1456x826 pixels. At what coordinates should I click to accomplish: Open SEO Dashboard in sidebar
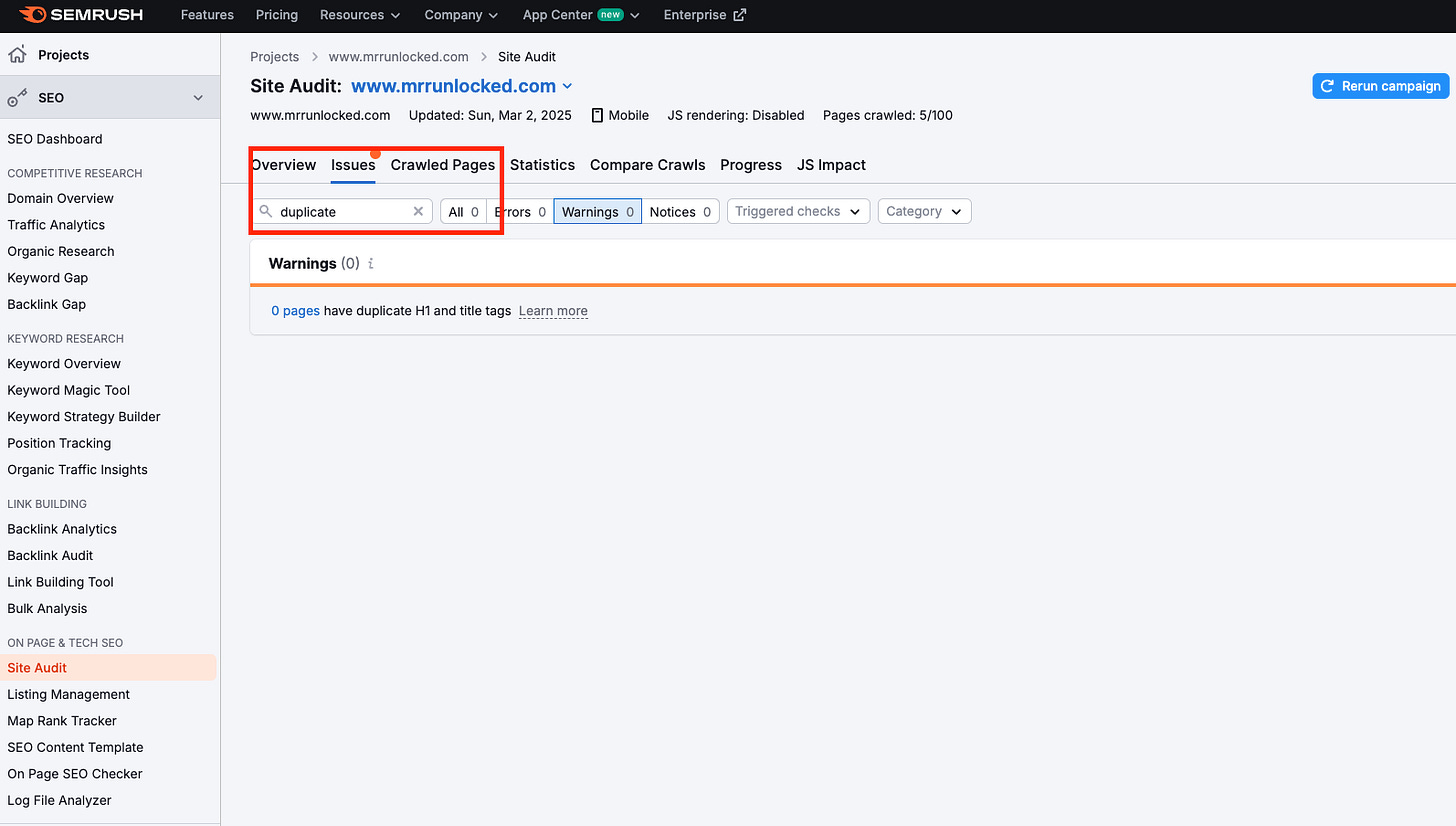point(55,139)
